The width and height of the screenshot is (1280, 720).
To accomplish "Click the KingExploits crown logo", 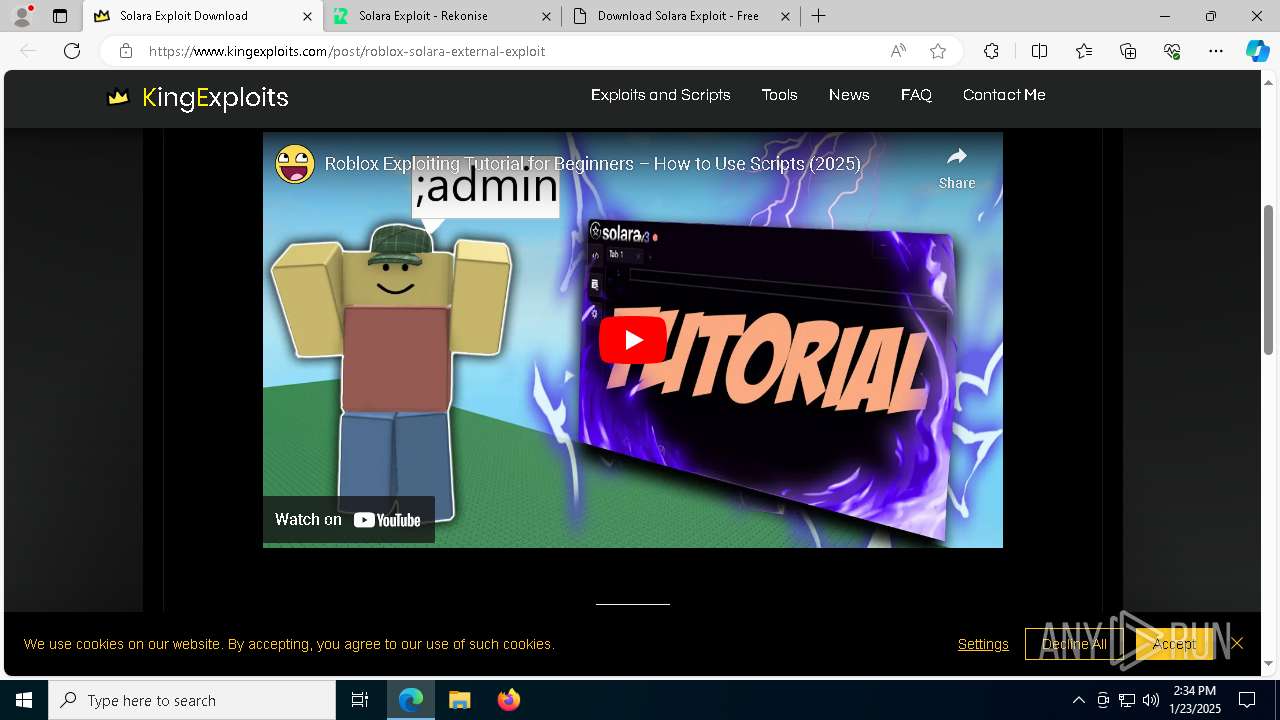I will (118, 97).
